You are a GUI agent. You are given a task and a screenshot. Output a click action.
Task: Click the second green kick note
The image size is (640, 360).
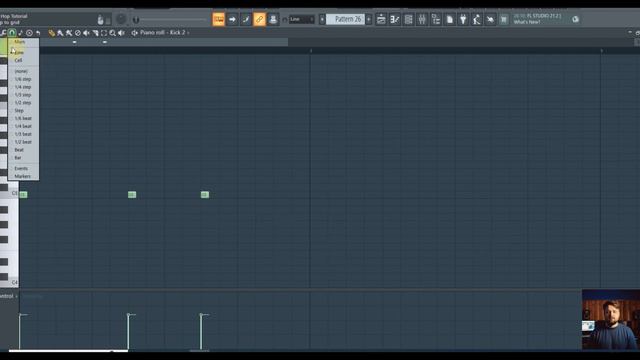[132, 195]
